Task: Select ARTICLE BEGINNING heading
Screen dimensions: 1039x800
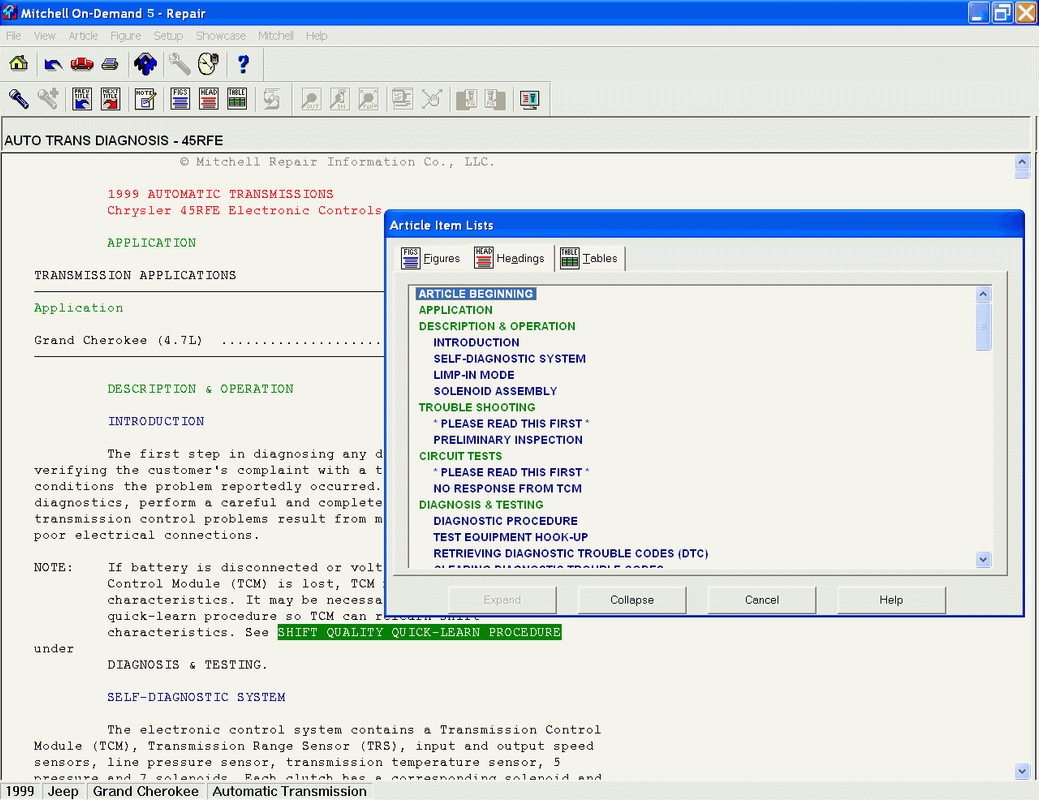Action: pos(476,294)
